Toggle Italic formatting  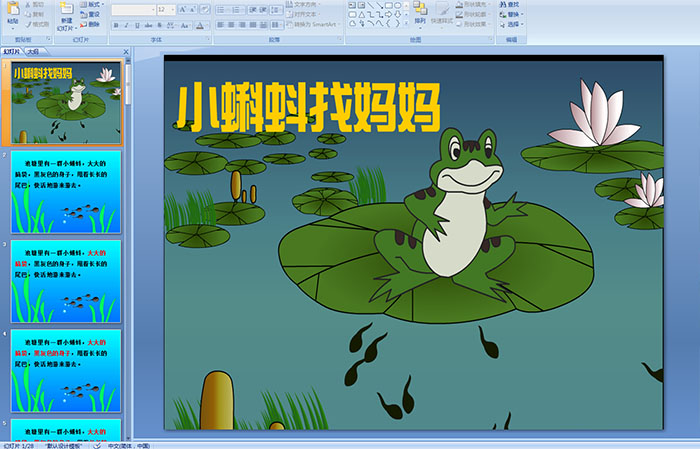point(126,25)
